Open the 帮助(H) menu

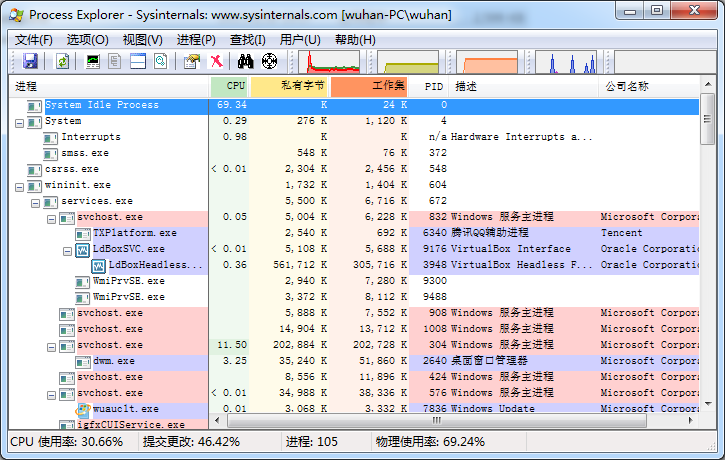pos(355,40)
